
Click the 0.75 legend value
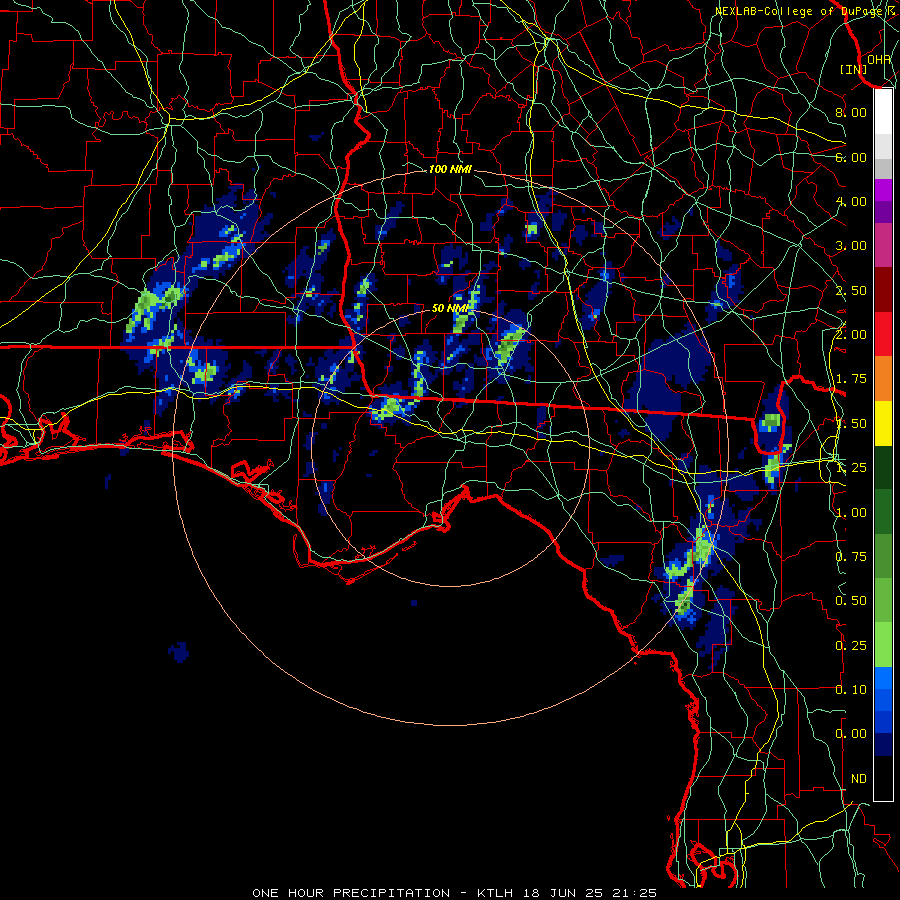coord(851,556)
